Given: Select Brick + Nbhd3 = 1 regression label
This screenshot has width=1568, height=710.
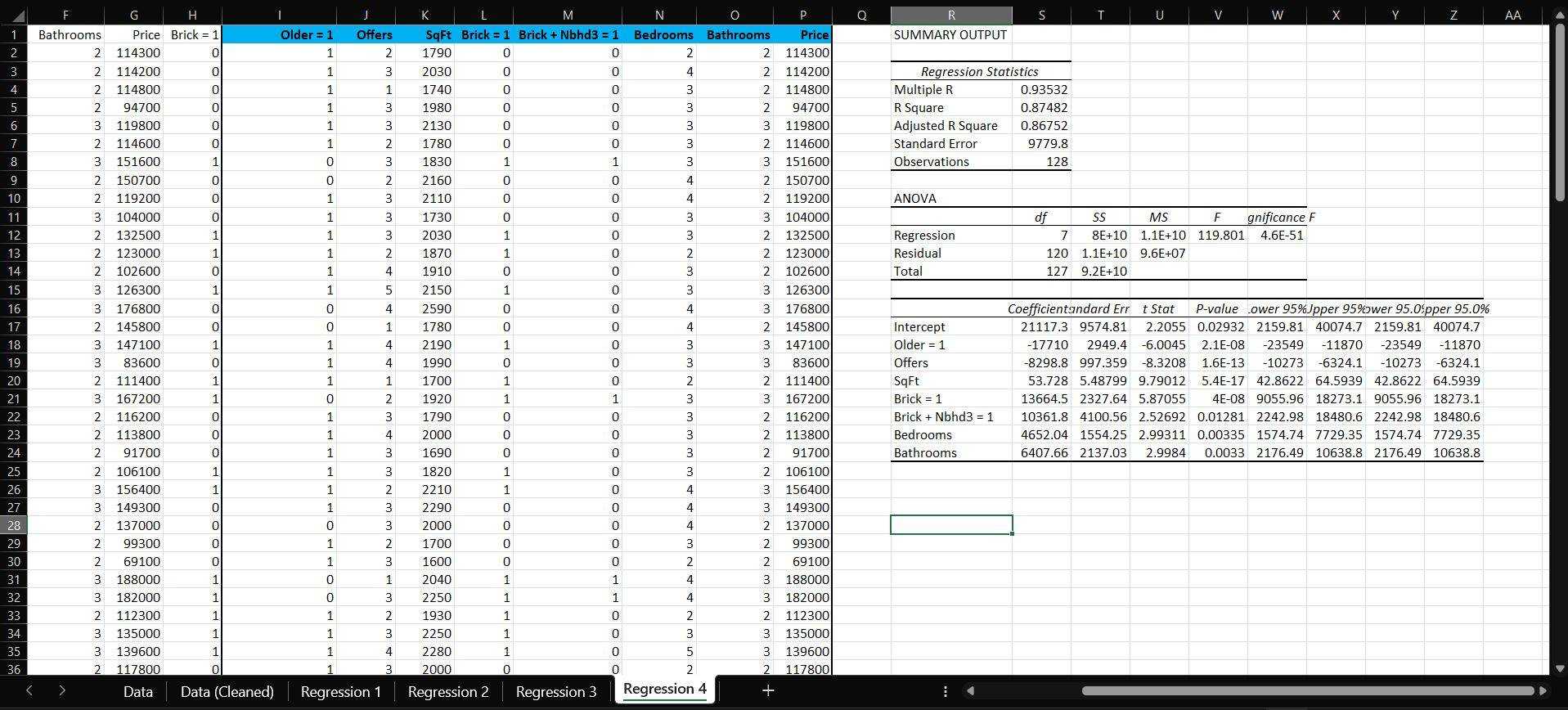Looking at the screenshot, I should coord(951,416).
